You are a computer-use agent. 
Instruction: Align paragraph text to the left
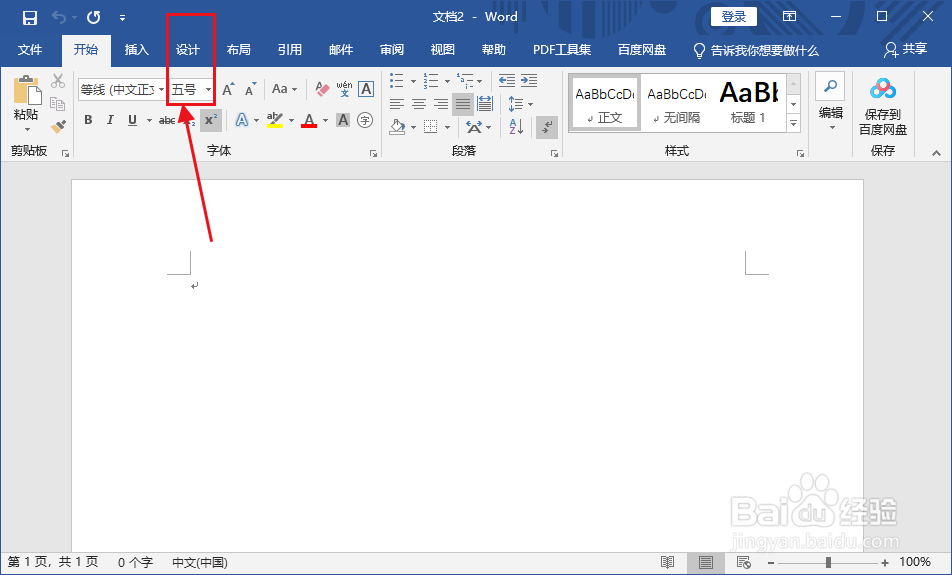[x=396, y=104]
